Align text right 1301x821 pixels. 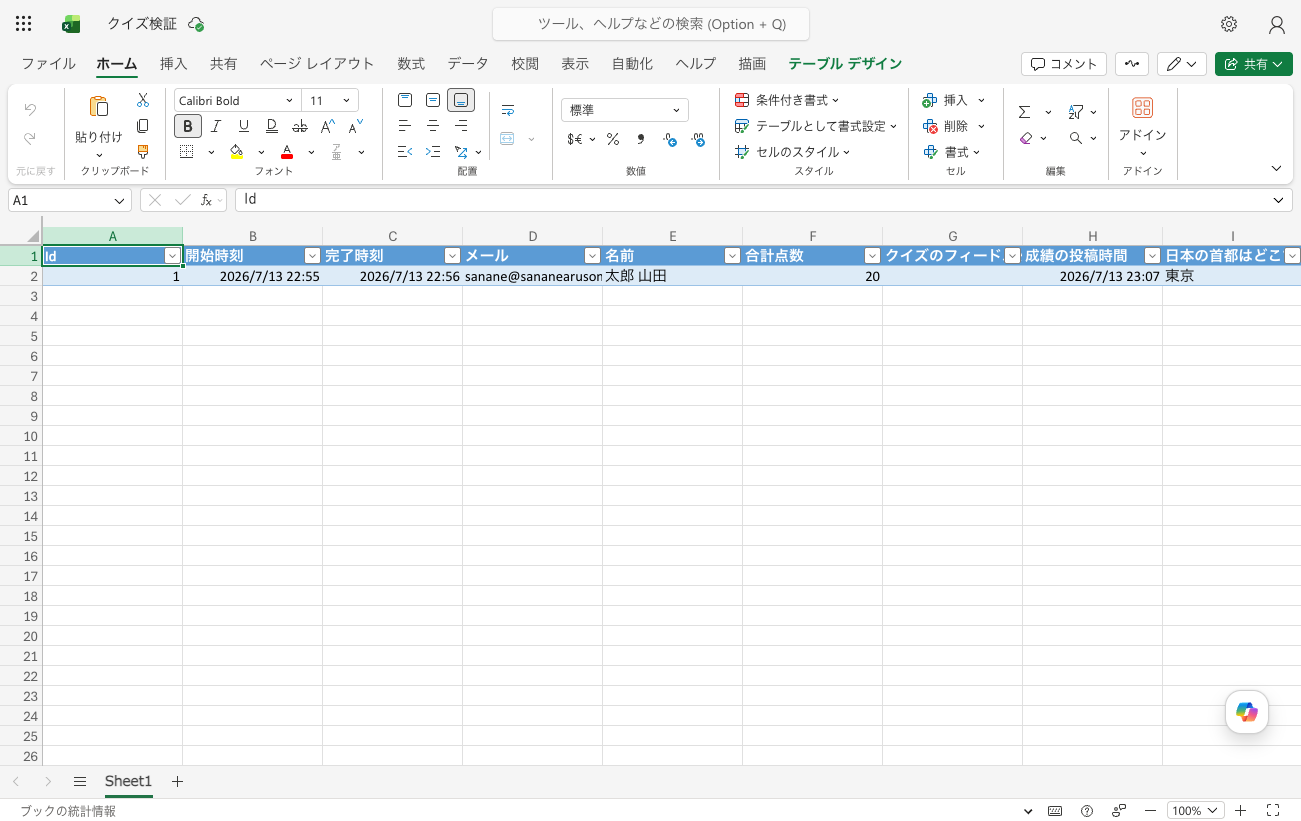(x=461, y=126)
